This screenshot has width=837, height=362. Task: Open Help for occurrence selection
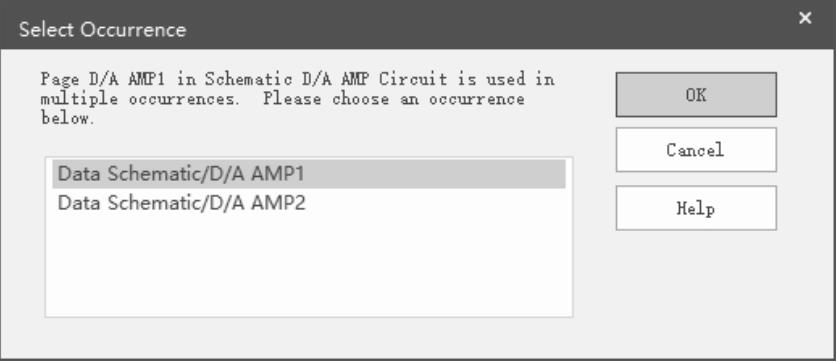[696, 208]
